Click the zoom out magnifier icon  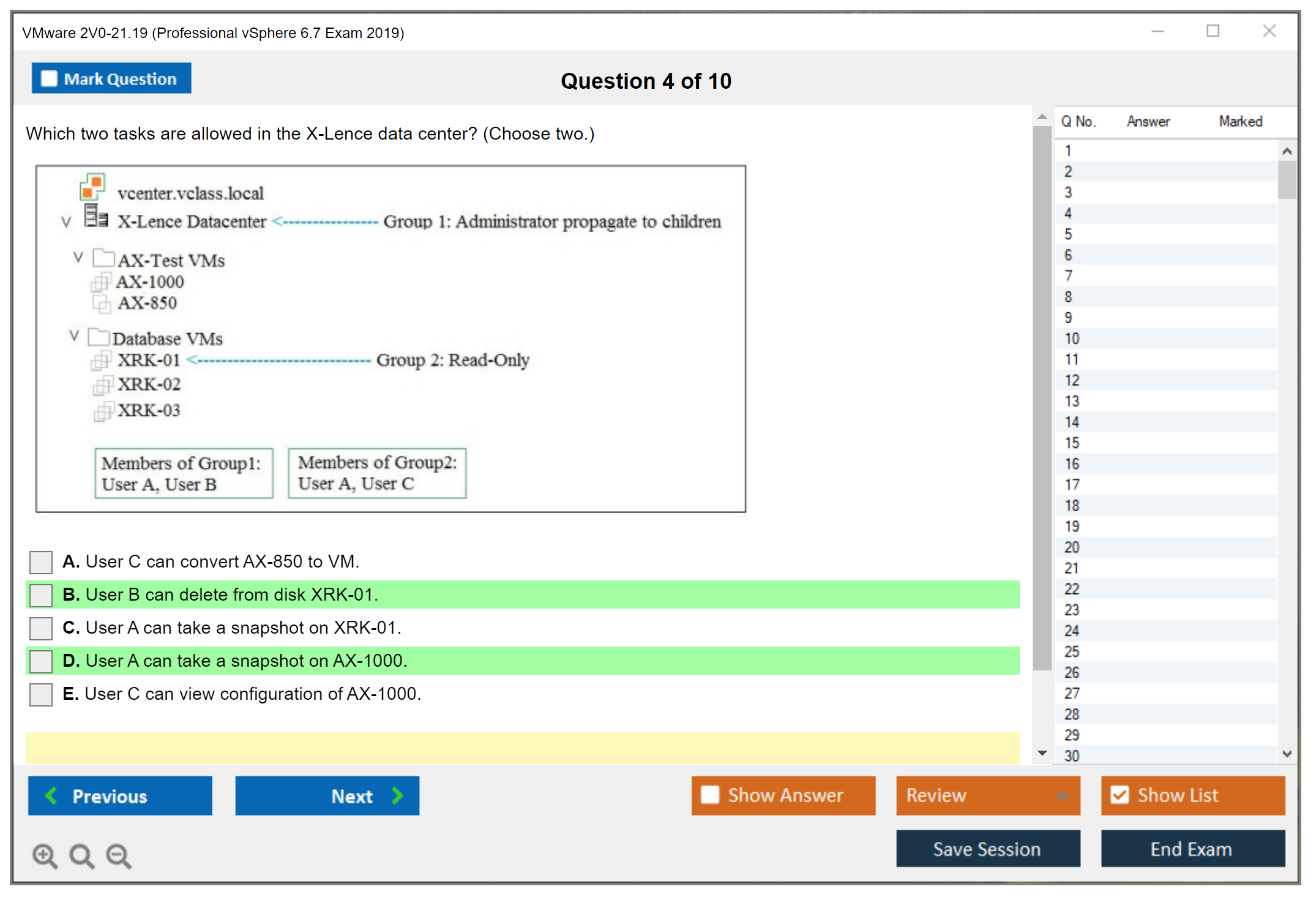click(x=118, y=855)
